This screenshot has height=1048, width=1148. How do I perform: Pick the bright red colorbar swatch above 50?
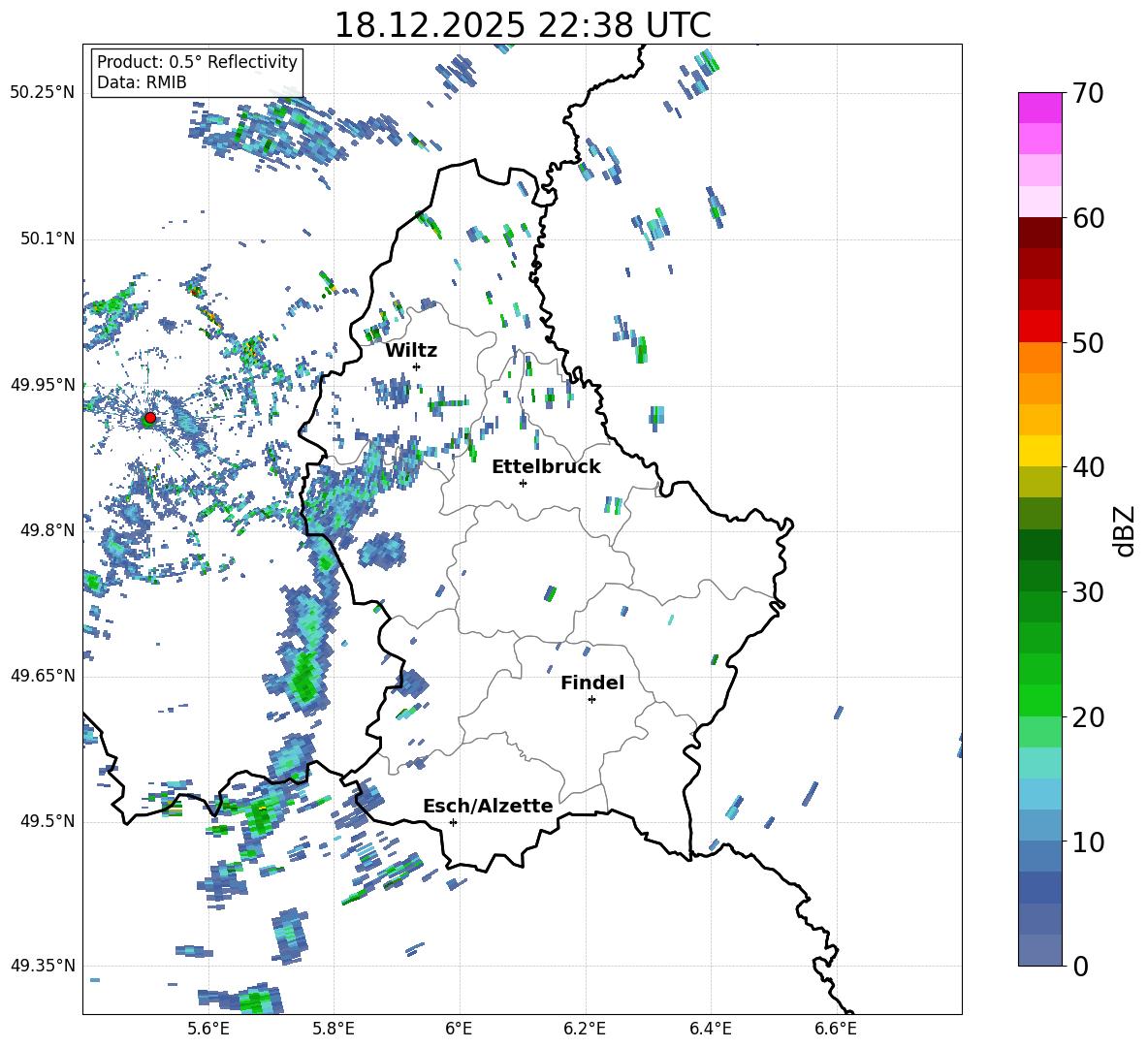point(1040,326)
